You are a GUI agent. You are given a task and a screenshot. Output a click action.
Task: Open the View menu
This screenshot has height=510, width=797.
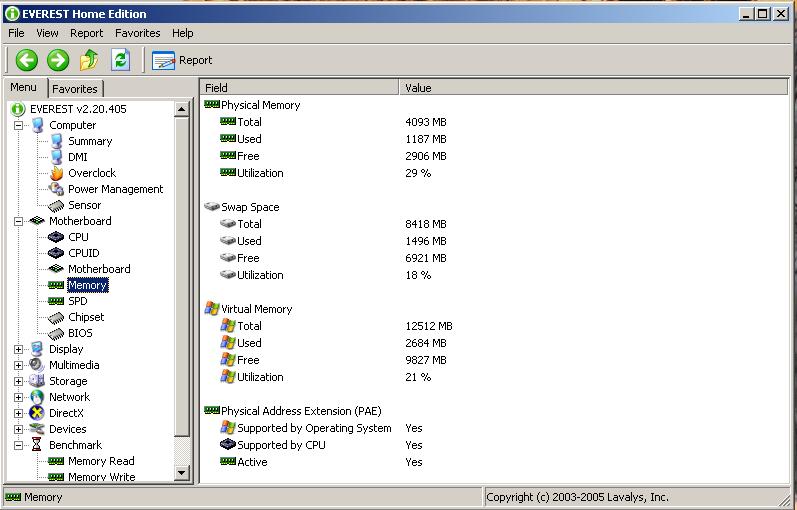[47, 33]
